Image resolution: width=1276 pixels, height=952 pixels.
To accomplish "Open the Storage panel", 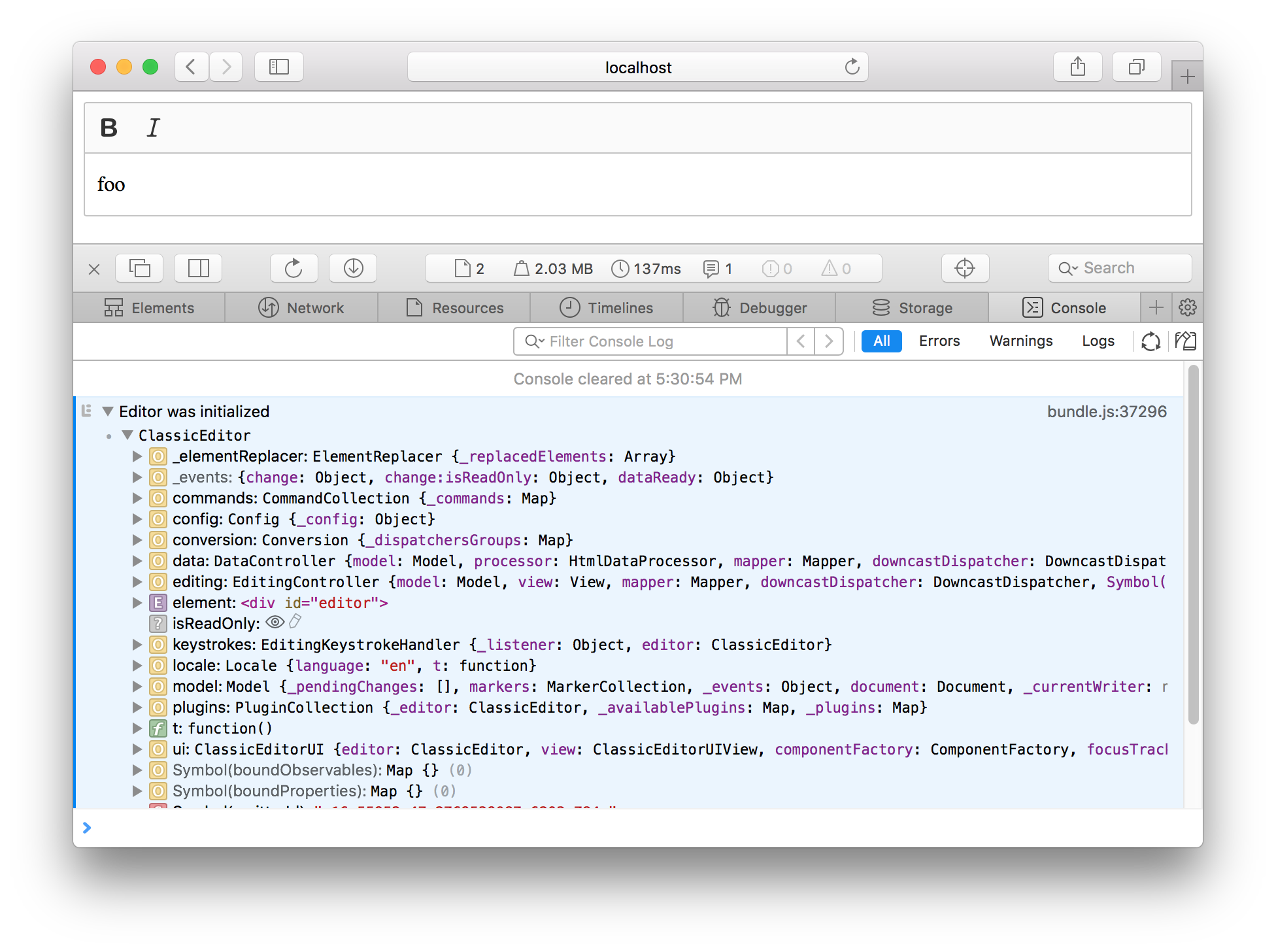I will click(x=922, y=307).
